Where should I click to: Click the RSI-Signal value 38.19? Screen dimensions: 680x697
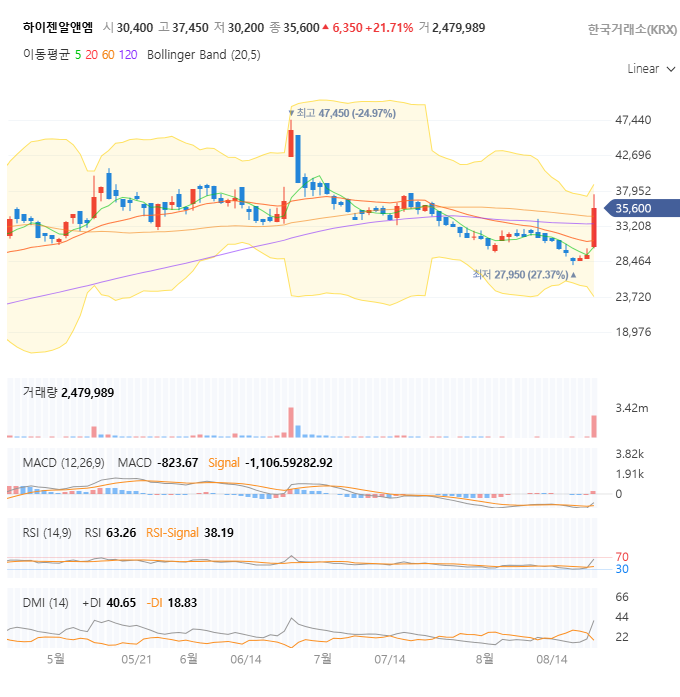click(219, 533)
